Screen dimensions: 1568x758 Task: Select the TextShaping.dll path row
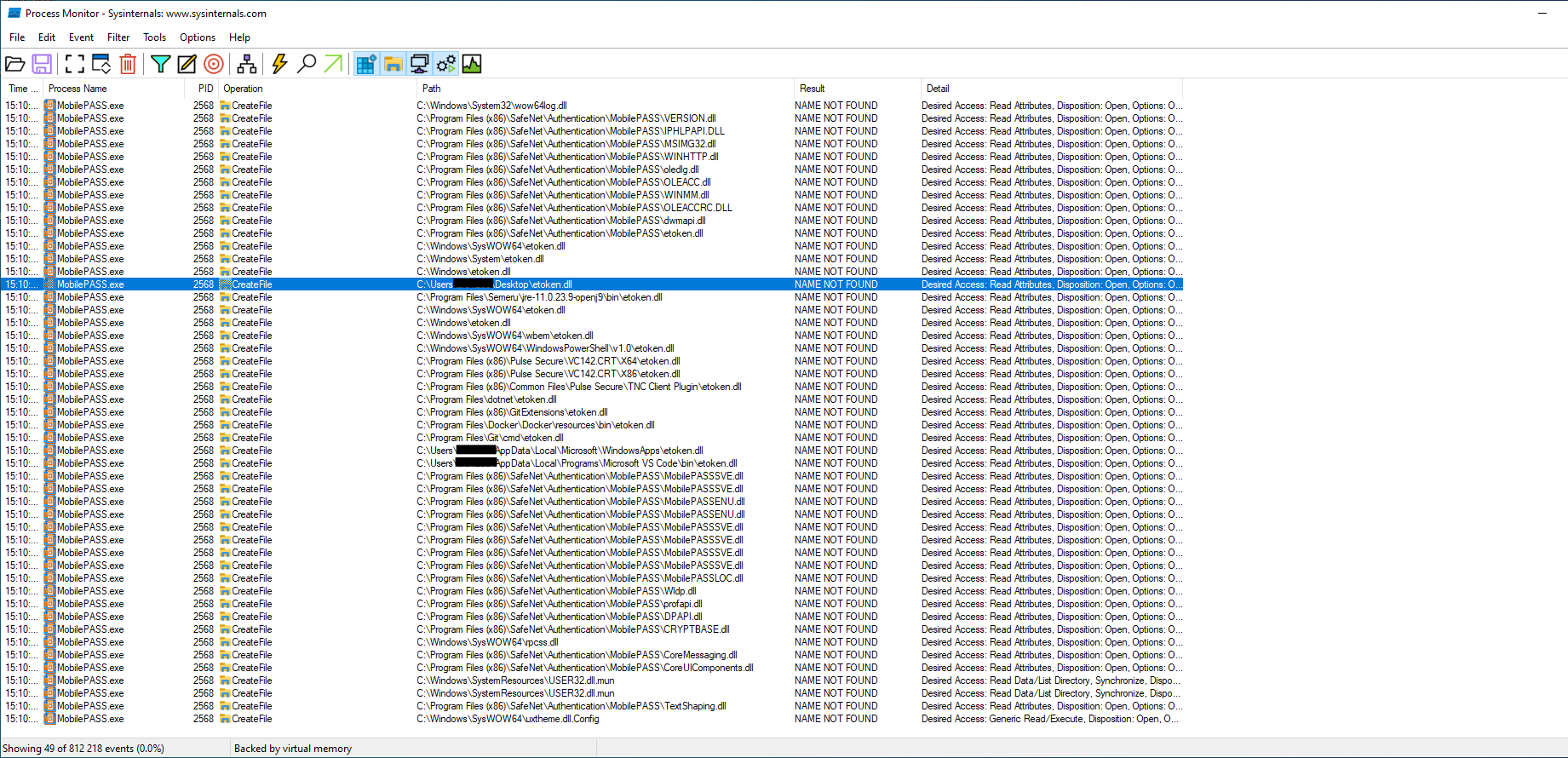[x=593, y=706]
